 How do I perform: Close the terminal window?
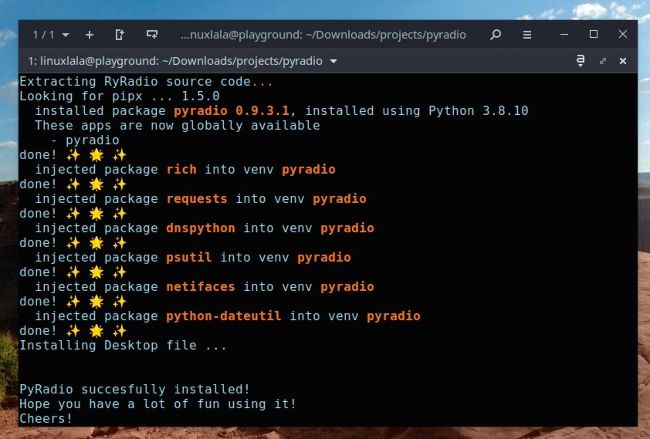[623, 34]
